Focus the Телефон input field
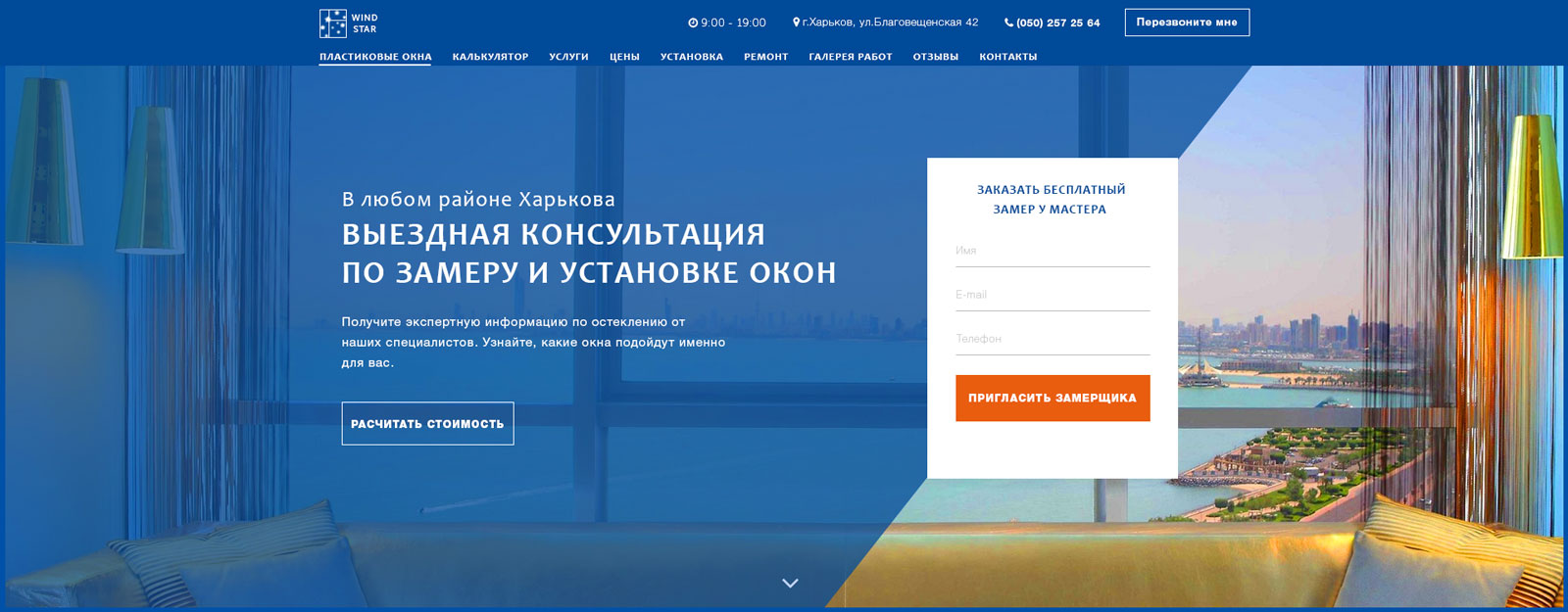 [x=1053, y=340]
